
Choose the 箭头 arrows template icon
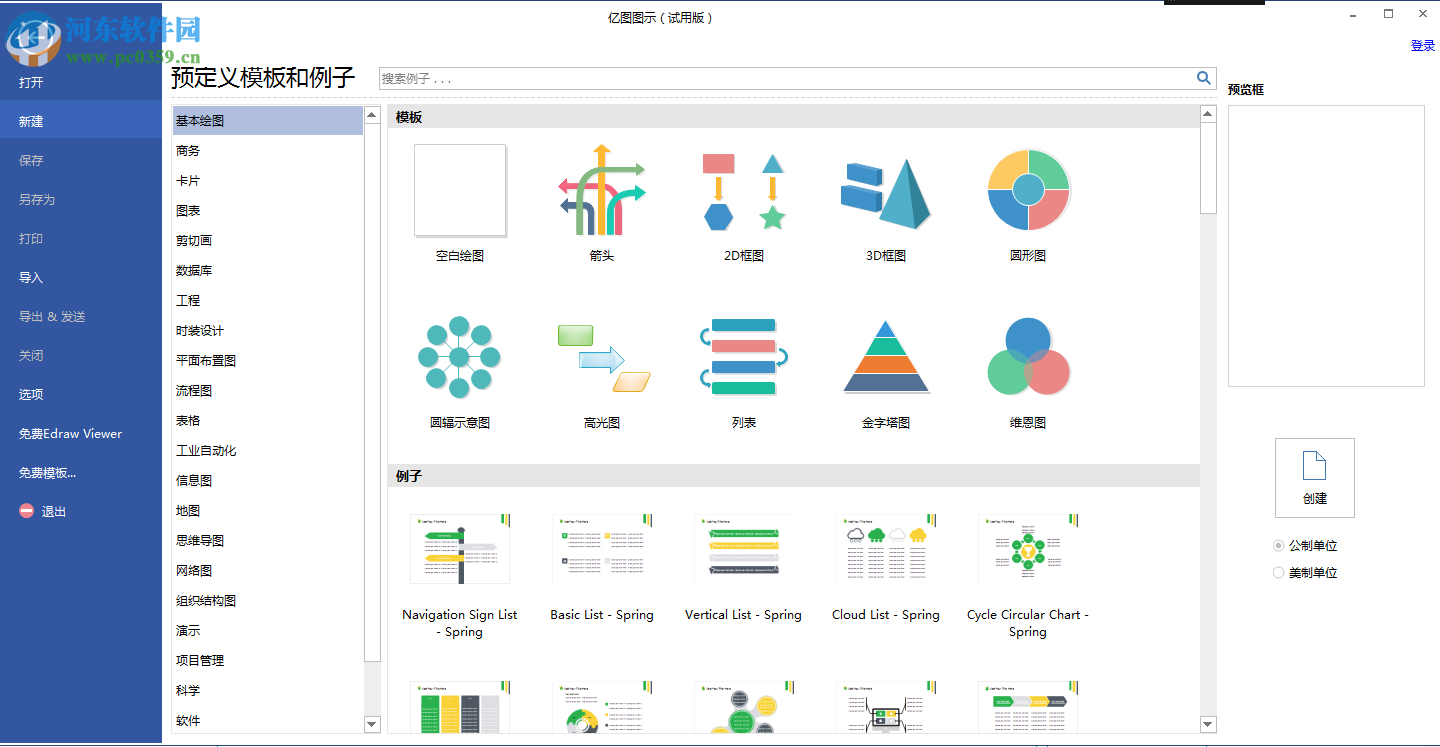pos(602,191)
